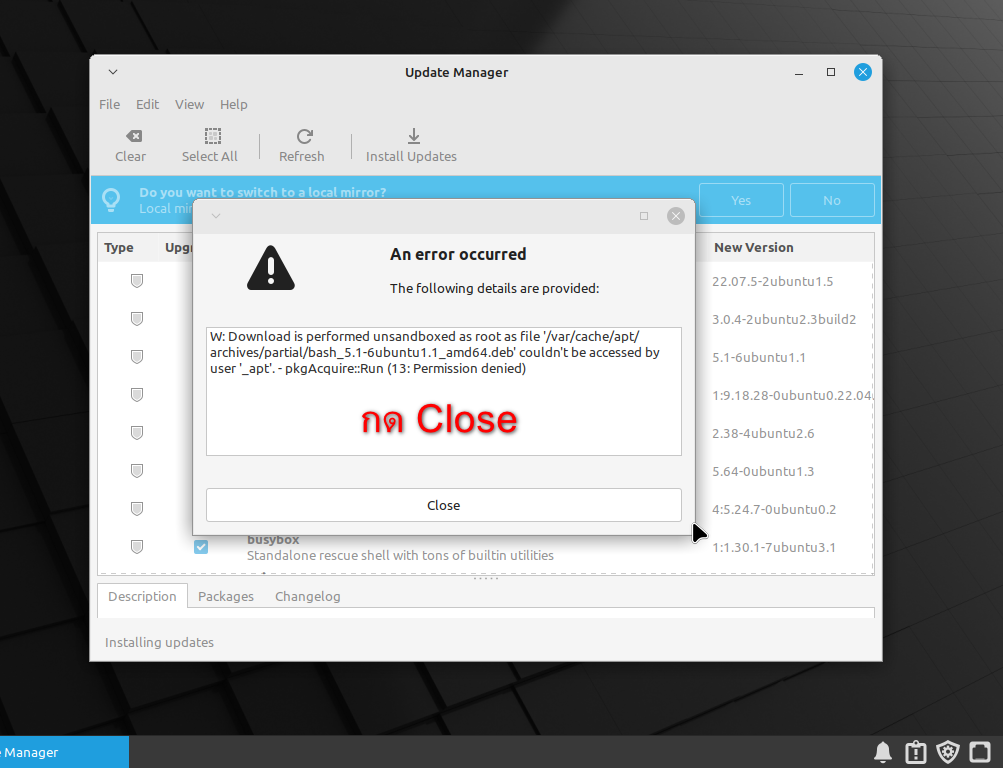Click Close button in error dialog

click(x=444, y=505)
